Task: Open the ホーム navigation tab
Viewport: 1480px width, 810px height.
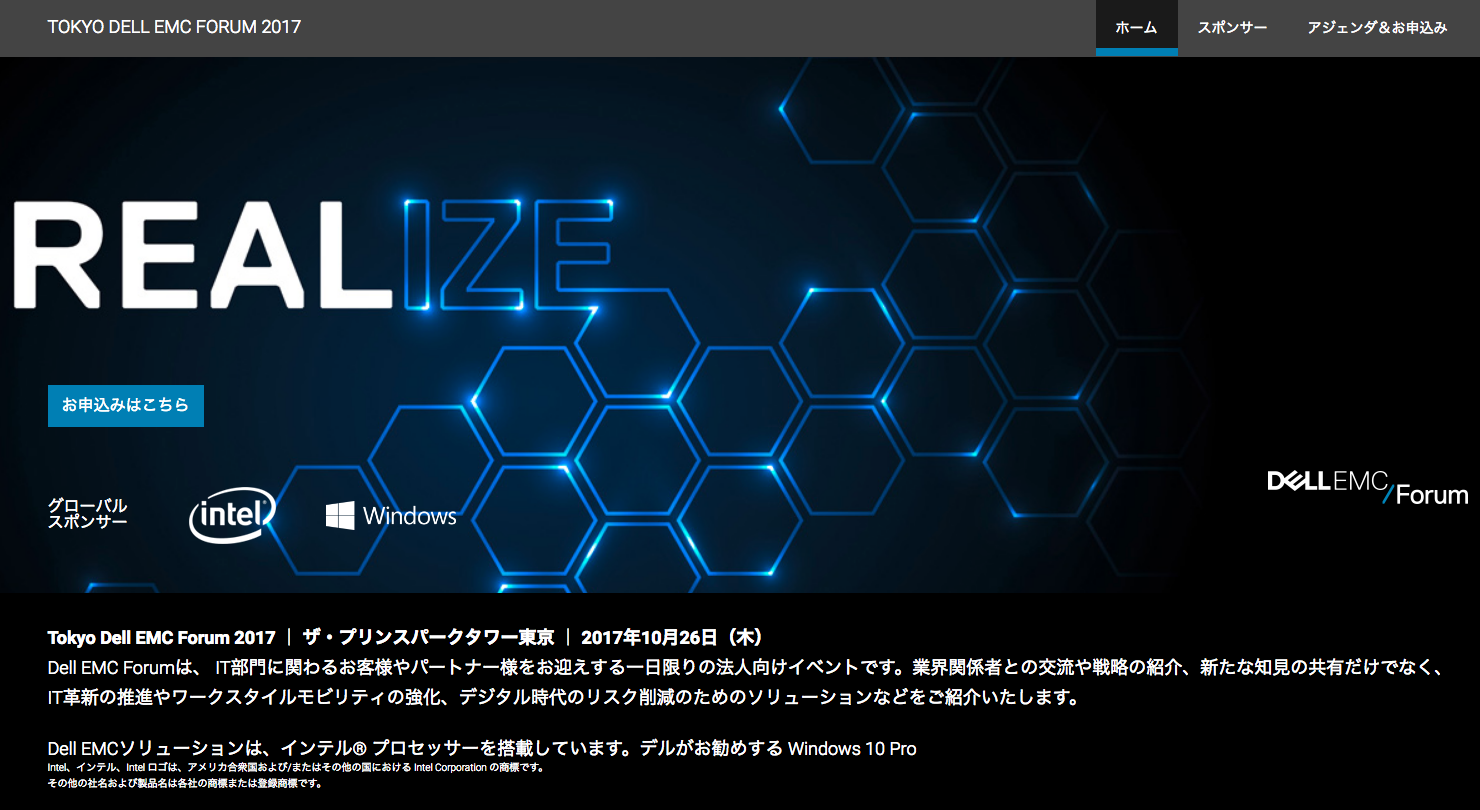Action: 1136,28
